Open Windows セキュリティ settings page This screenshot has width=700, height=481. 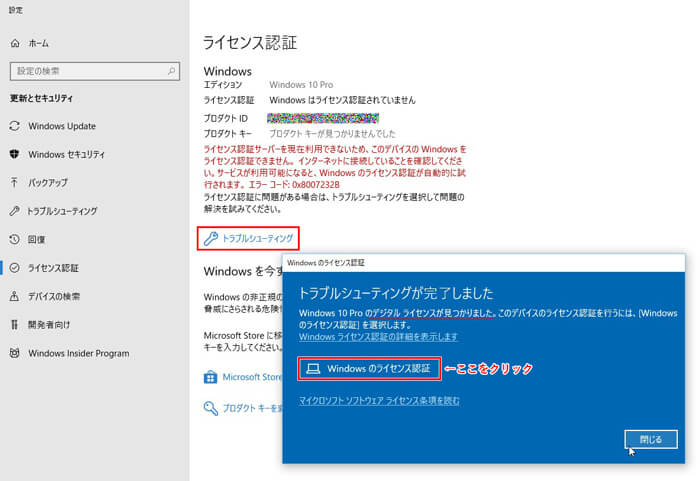coord(94,154)
